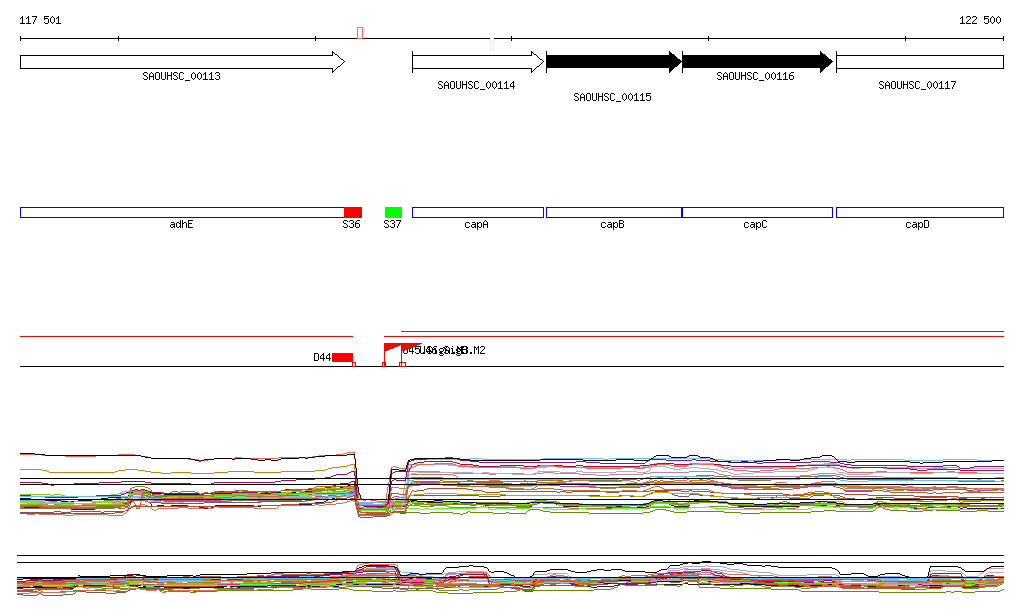The image size is (1024, 611).
Task: Click the 122 500 end coordinate label
Action: (x=980, y=20)
